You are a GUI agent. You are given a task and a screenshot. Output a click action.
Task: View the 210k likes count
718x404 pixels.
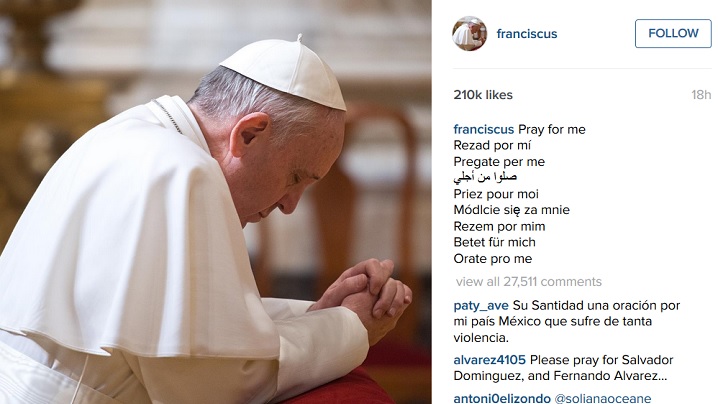[x=483, y=95]
